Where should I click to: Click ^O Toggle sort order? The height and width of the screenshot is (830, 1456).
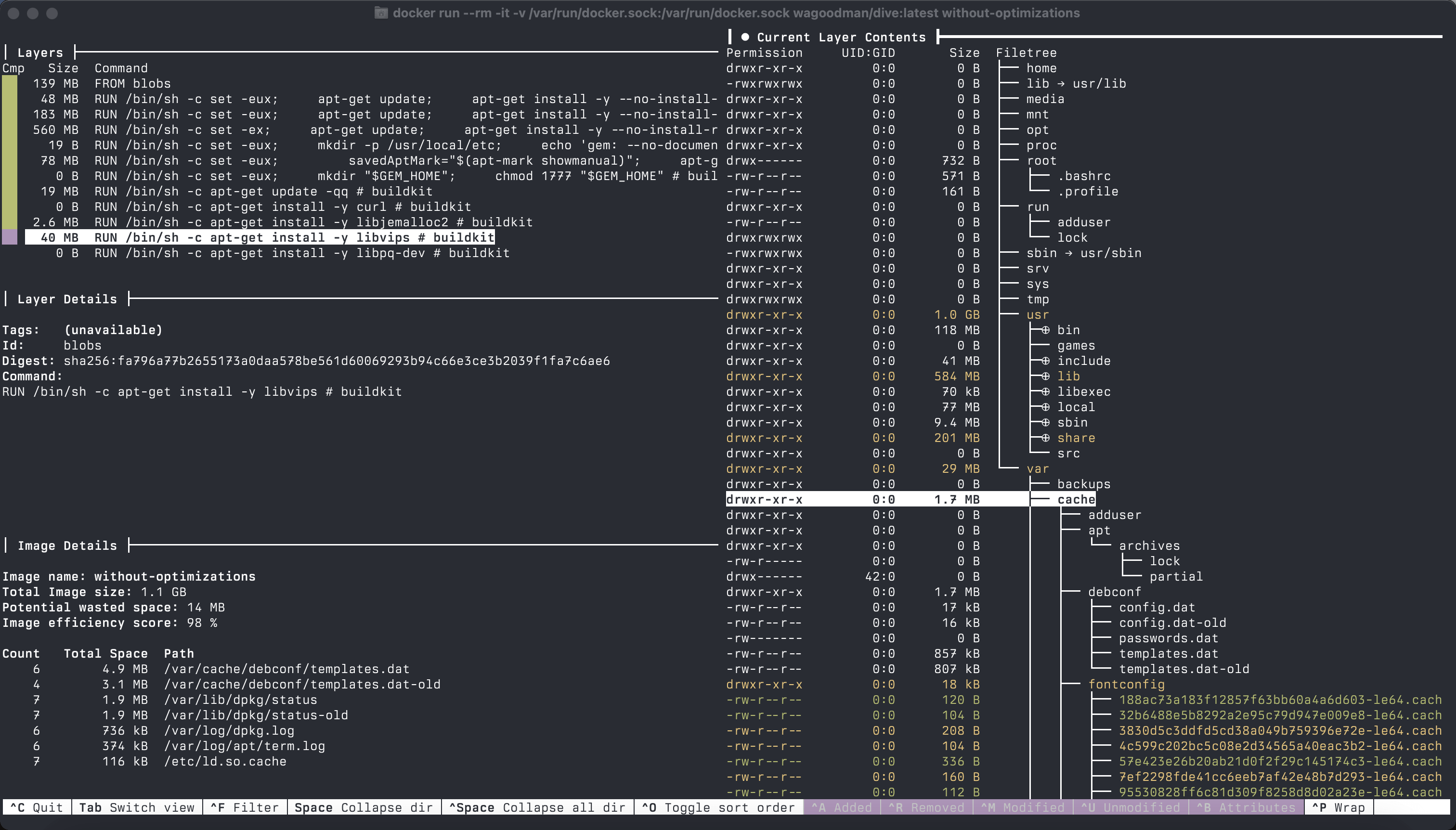718,807
